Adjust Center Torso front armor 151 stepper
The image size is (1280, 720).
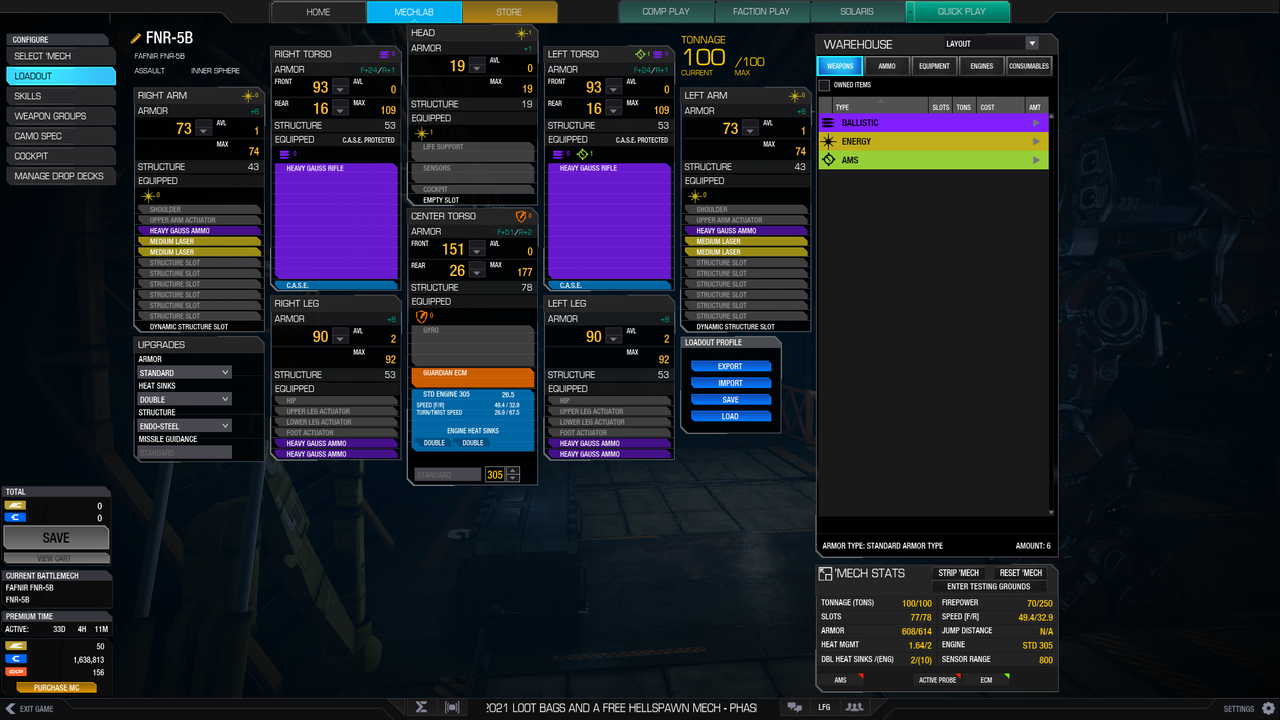(x=477, y=250)
